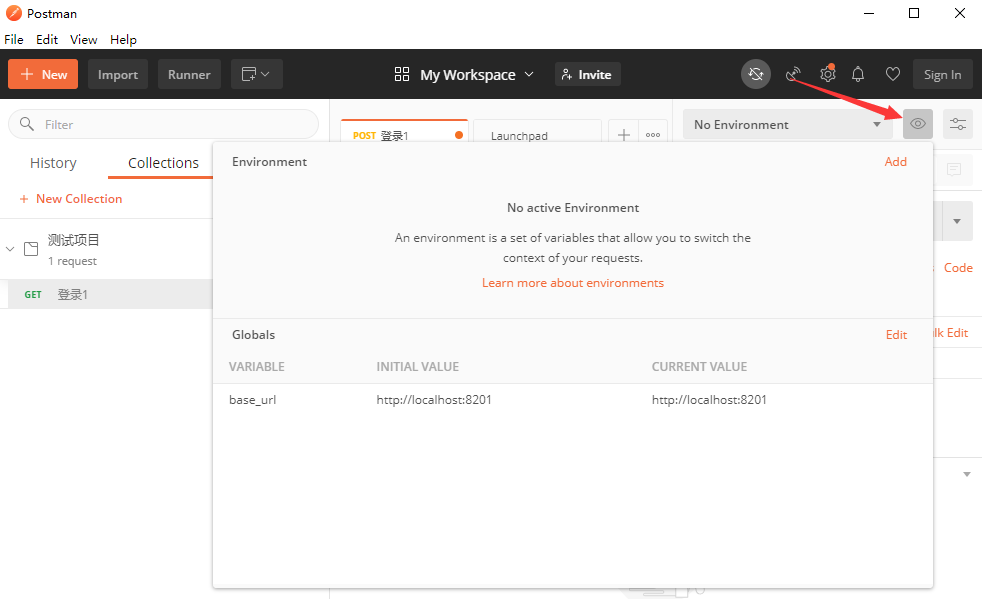Viewport: 982px width, 599px height.
Task: Click the 'No active Environment' heading
Action: pyautogui.click(x=573, y=207)
